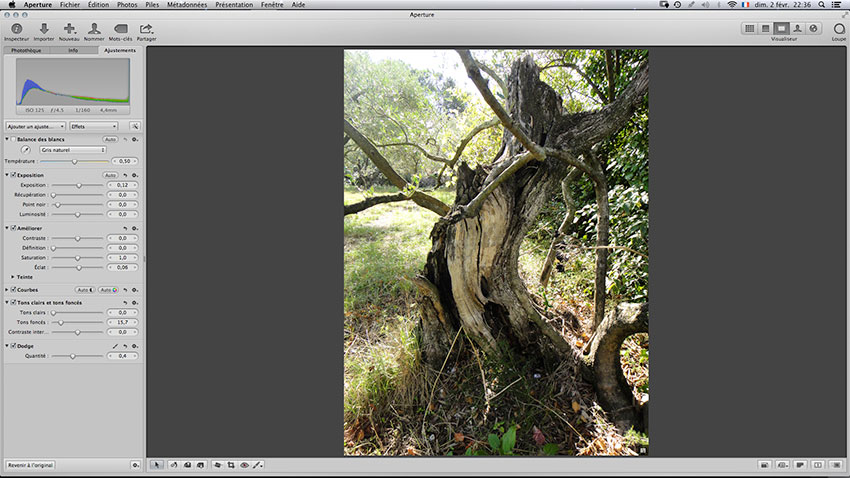This screenshot has width=850, height=478.
Task: Toggle the Améliorer checkbox
Action: [x=14, y=228]
